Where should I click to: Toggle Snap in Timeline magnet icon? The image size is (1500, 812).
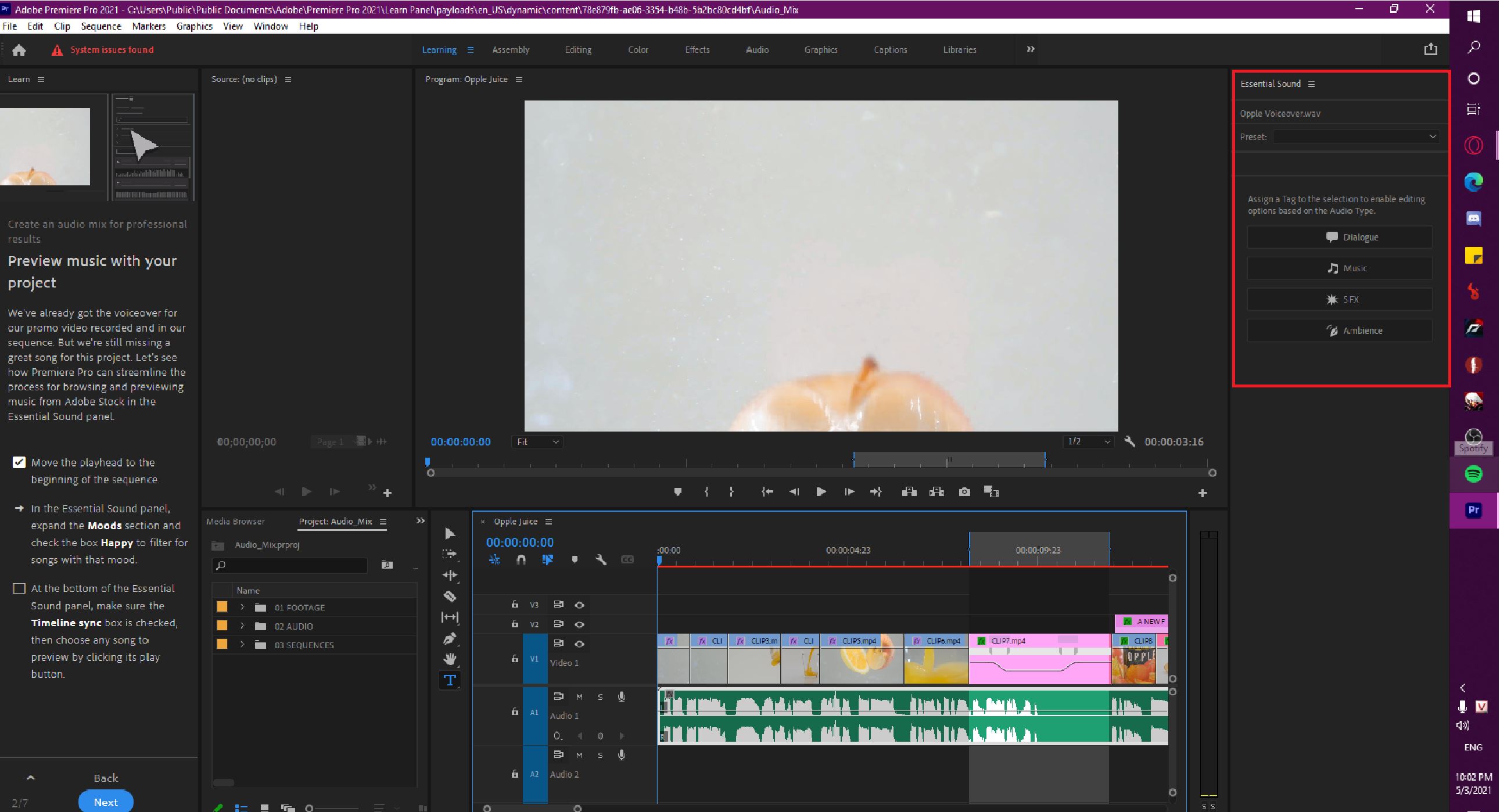(521, 559)
